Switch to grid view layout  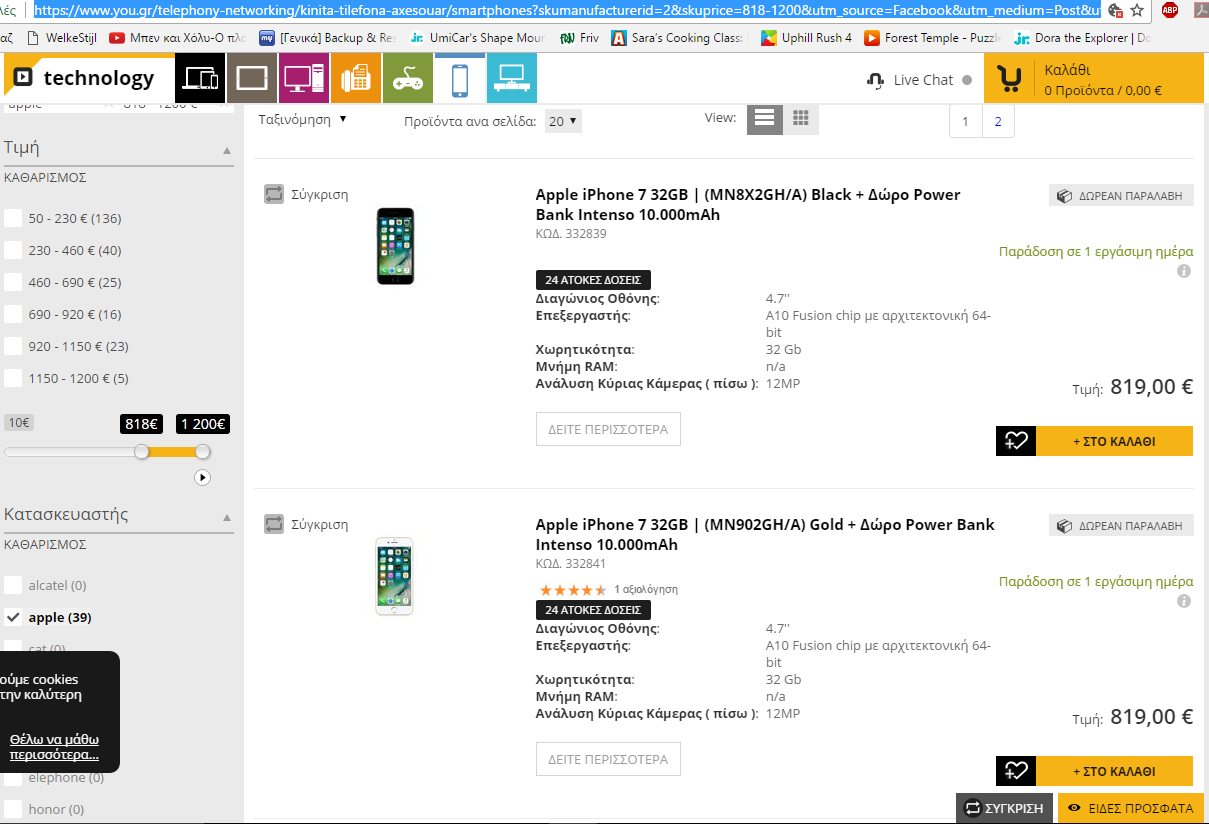coord(800,118)
